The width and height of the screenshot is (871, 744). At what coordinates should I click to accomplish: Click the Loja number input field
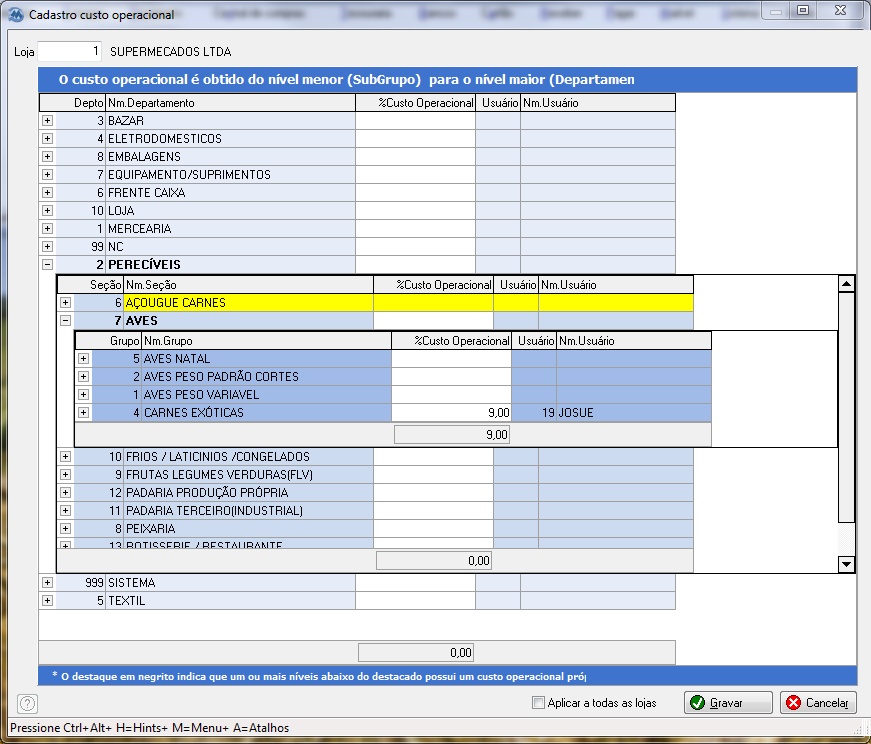point(69,52)
